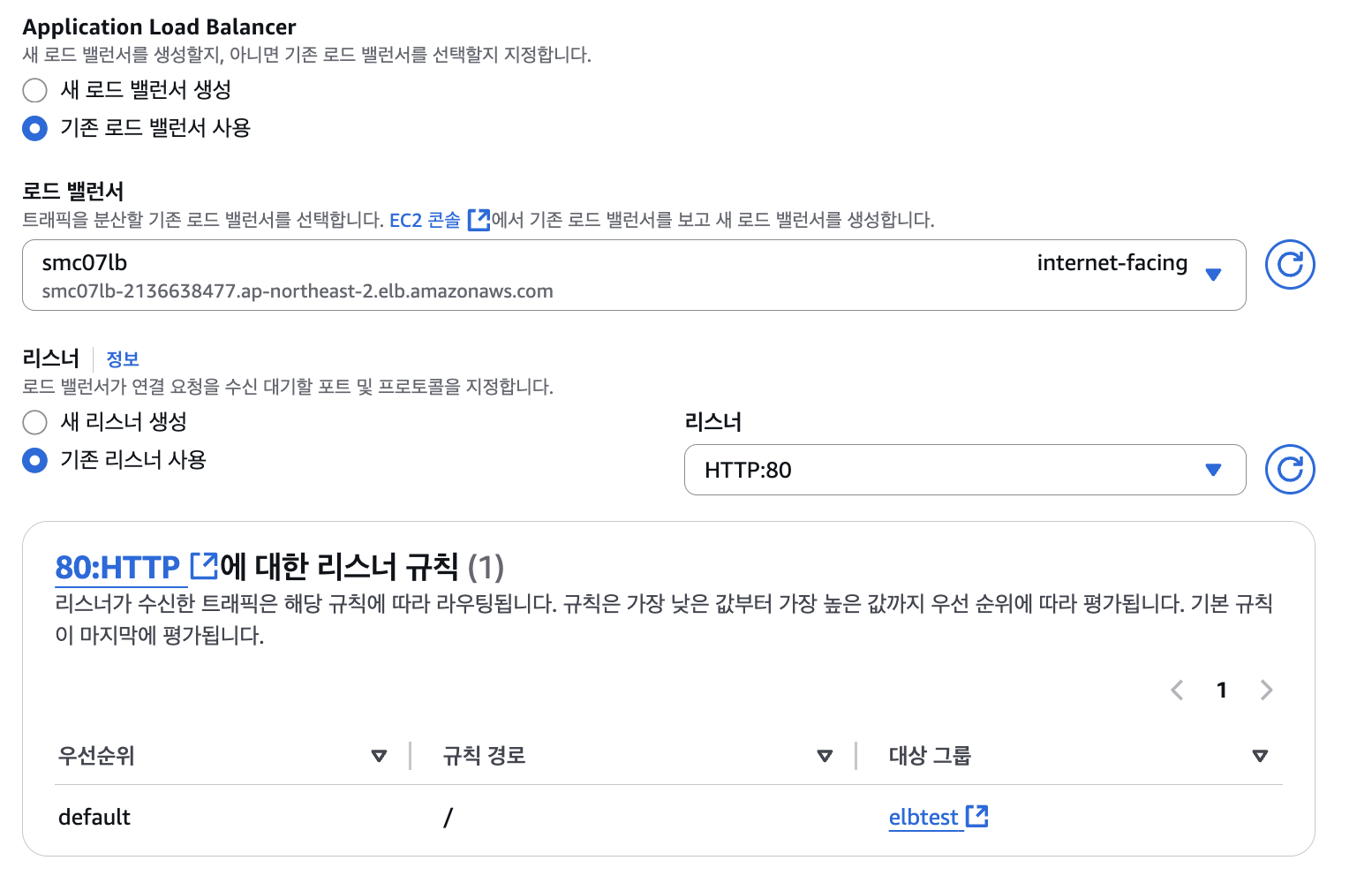Open external link icon beside EC2 콘솔
Viewport: 1372px width, 883px height.
coord(479,220)
